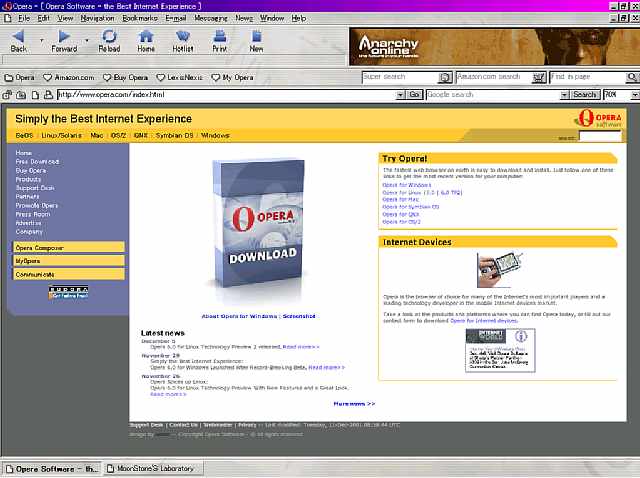Open the Edit menu
Image resolution: width=640 pixels, height=478 pixels.
(43, 18)
